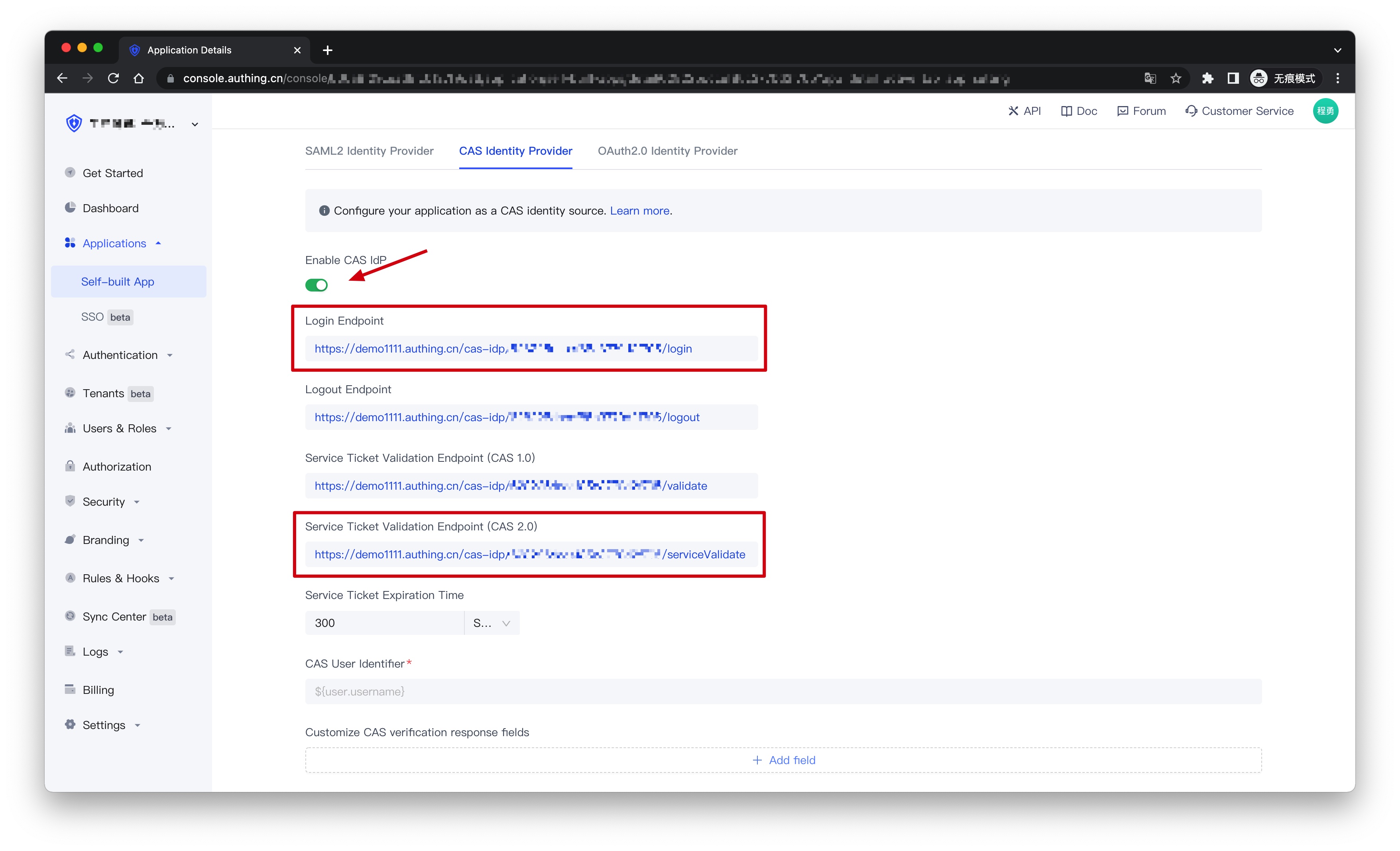1400x851 pixels.
Task: Click the Authing shield logo
Action: tap(74, 123)
